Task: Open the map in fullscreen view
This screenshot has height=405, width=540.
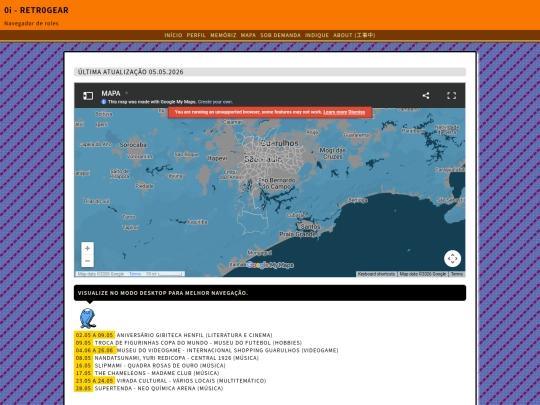Action: coord(451,96)
